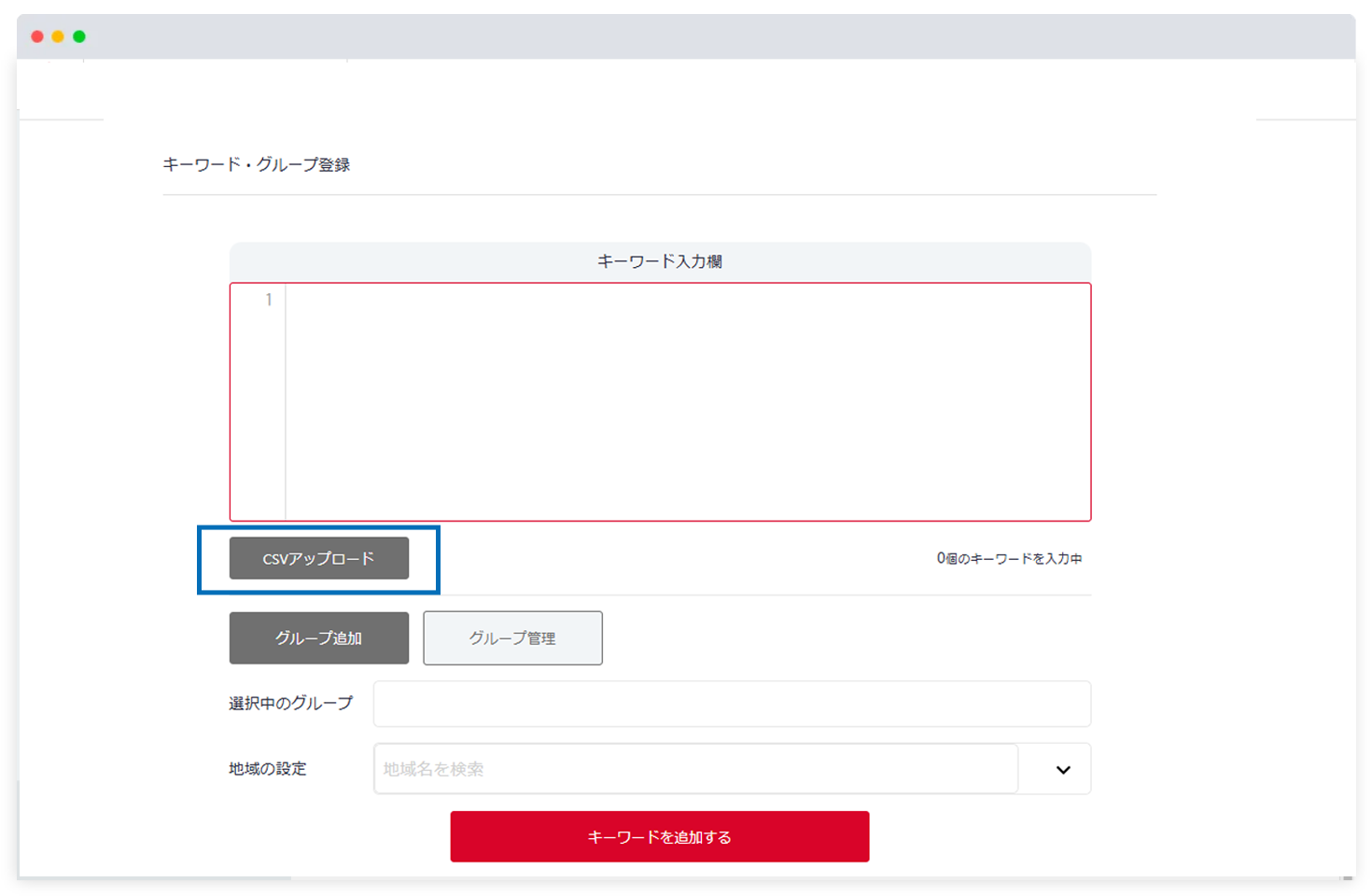Click the CSVアップロード upload button
Viewport: 1372px width, 896px height.
pyautogui.click(x=318, y=557)
